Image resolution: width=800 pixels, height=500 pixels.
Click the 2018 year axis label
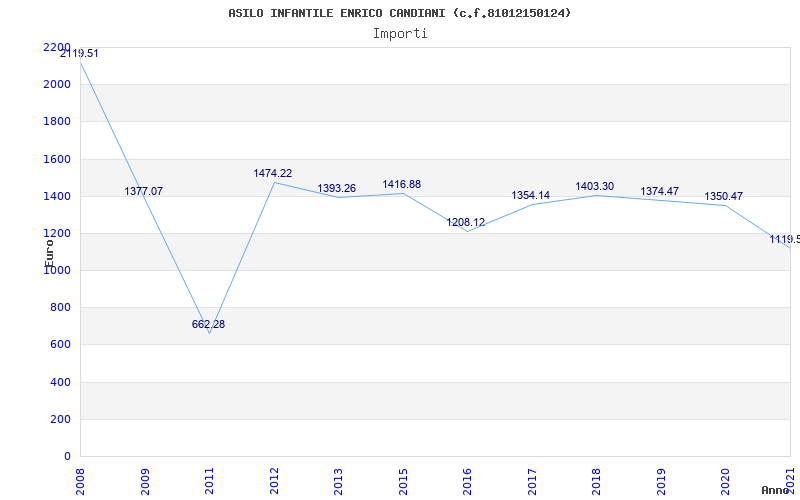[596, 482]
